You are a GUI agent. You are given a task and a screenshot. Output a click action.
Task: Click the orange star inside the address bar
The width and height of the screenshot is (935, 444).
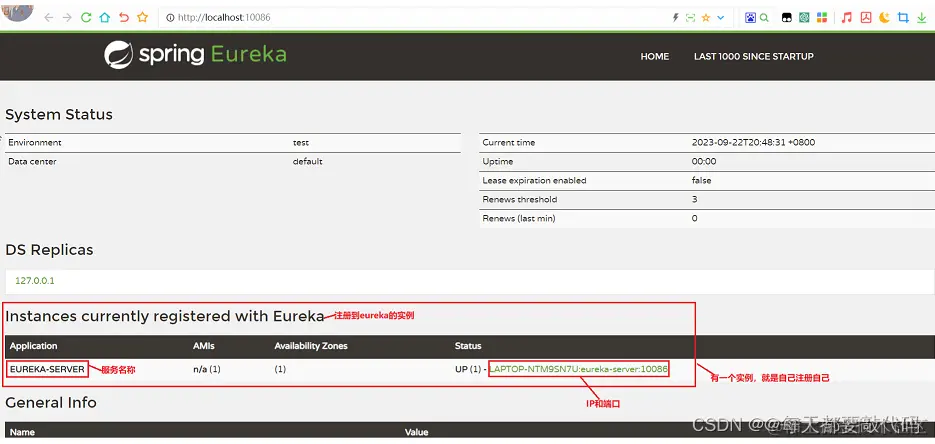coord(706,18)
